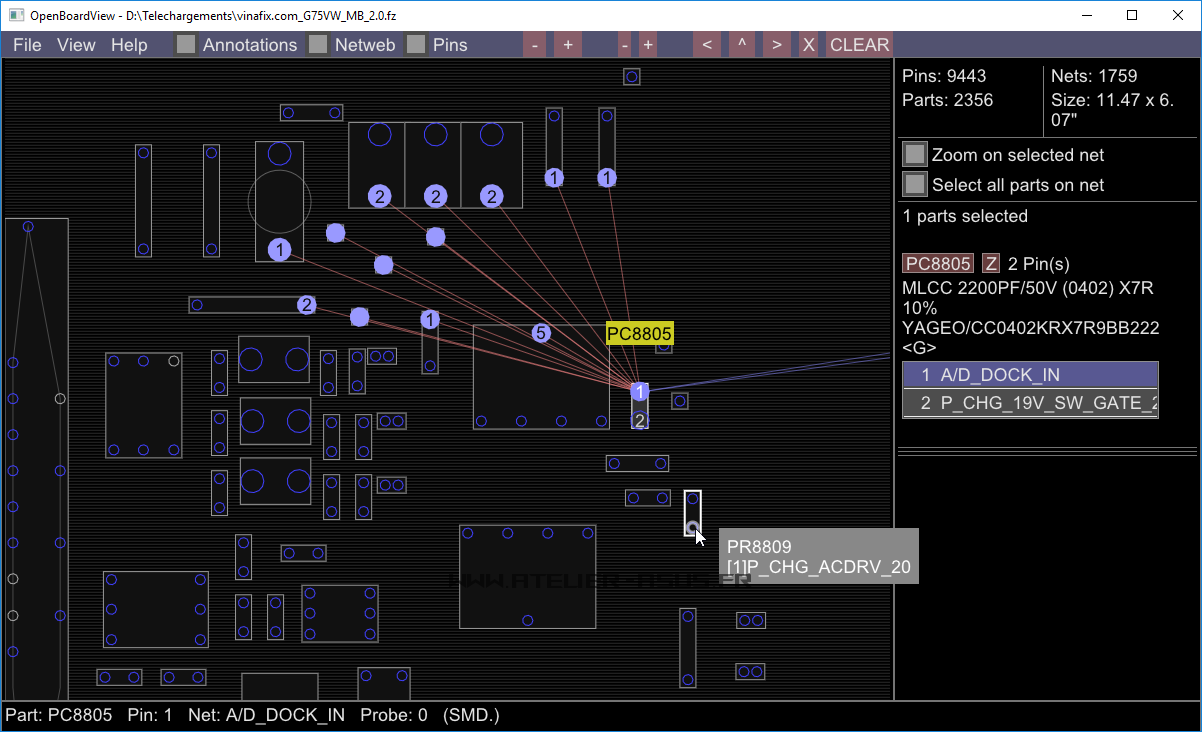Screen dimensions: 1202x732
Task: Click the second minus button in toolbar
Action: pyautogui.click(x=624, y=45)
